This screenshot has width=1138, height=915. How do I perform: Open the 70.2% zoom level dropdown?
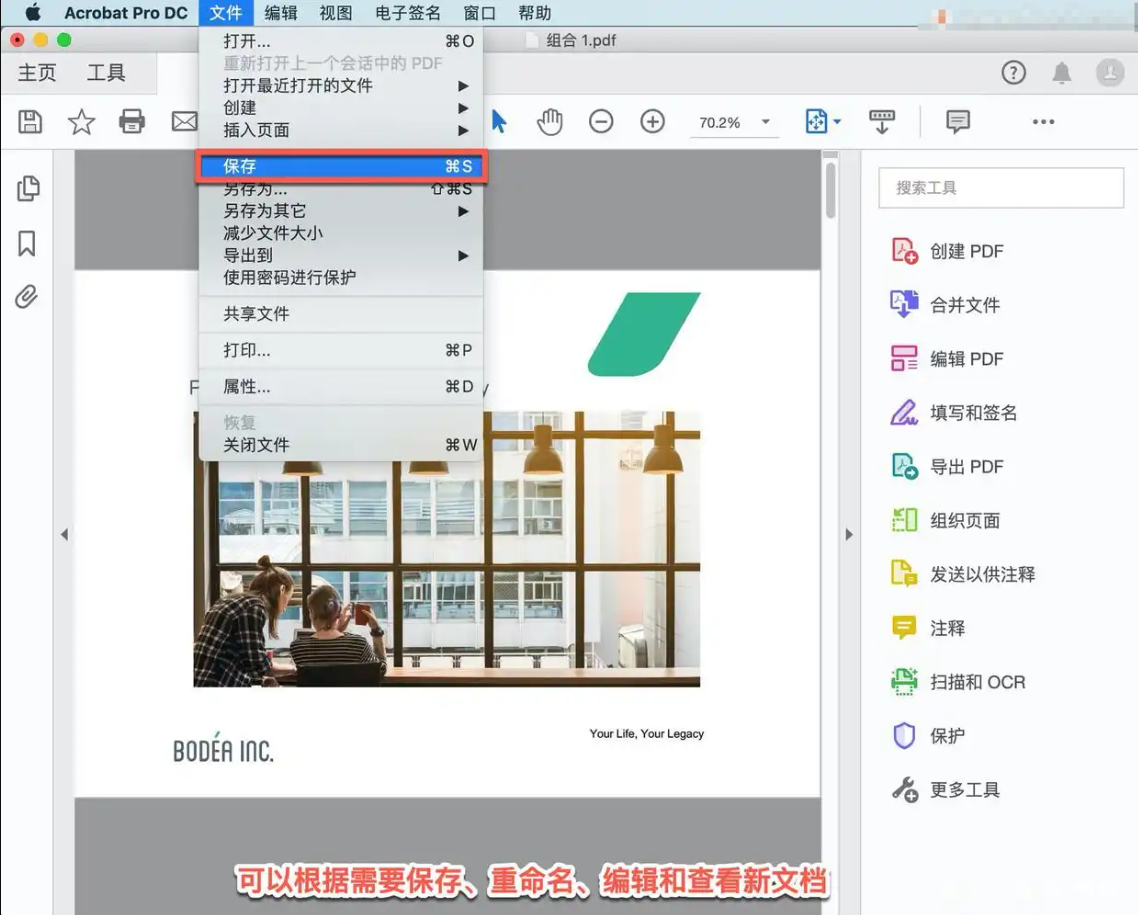[735, 121]
